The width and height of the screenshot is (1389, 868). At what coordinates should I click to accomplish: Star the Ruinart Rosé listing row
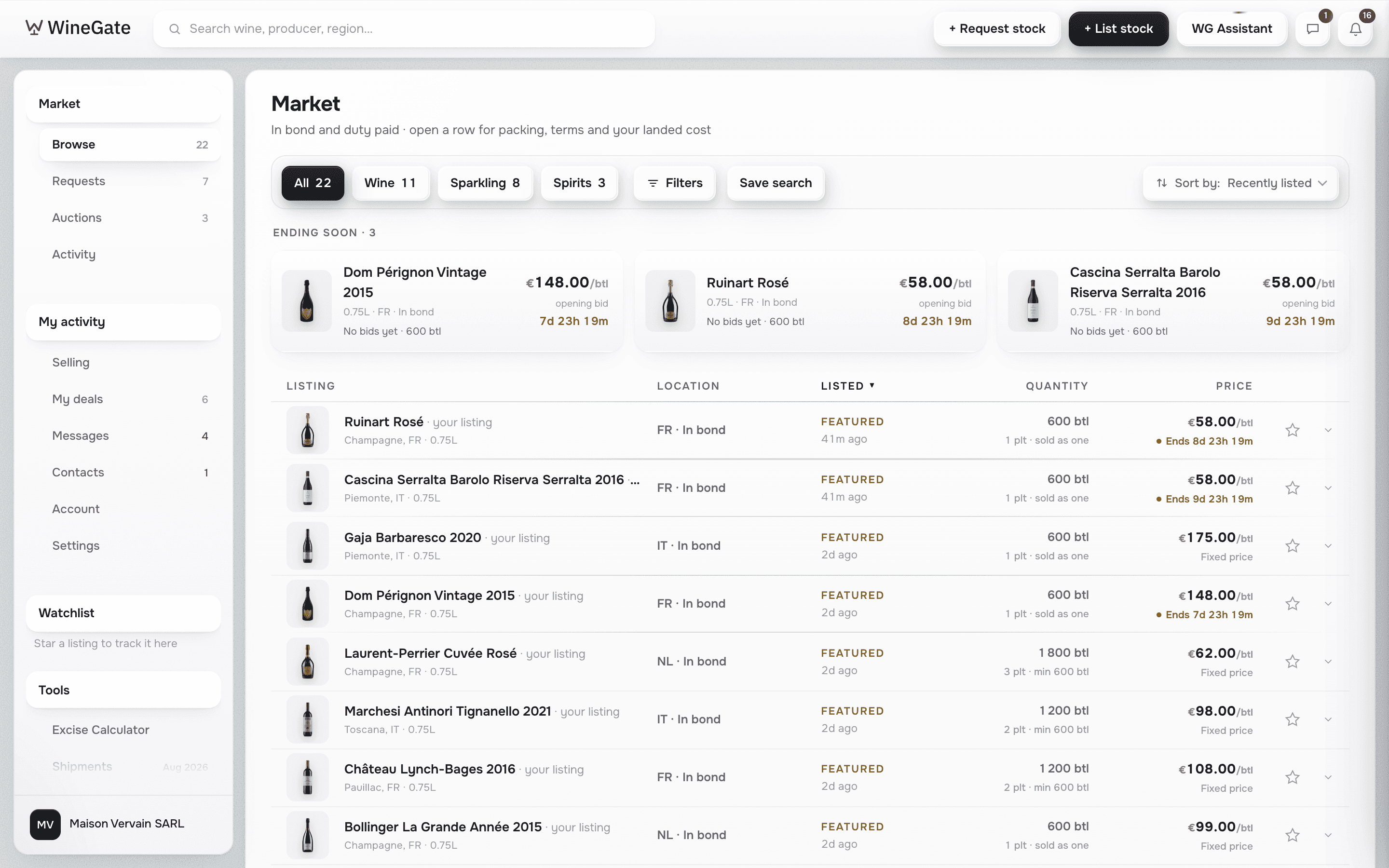pyautogui.click(x=1292, y=430)
